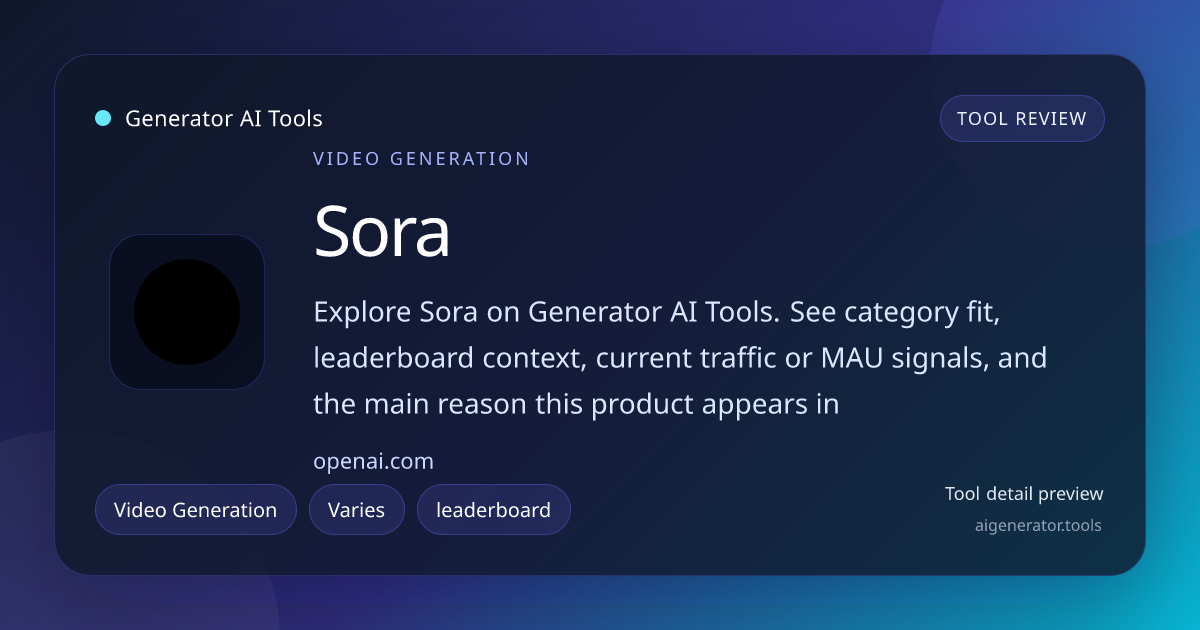Open the openai.com link
This screenshot has width=1200, height=630.
coord(373,462)
